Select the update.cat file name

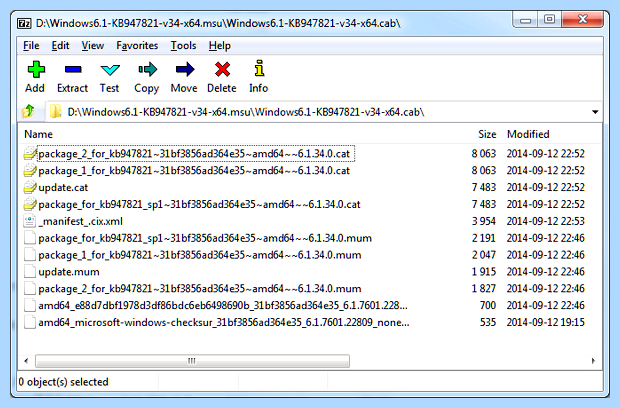pos(63,187)
